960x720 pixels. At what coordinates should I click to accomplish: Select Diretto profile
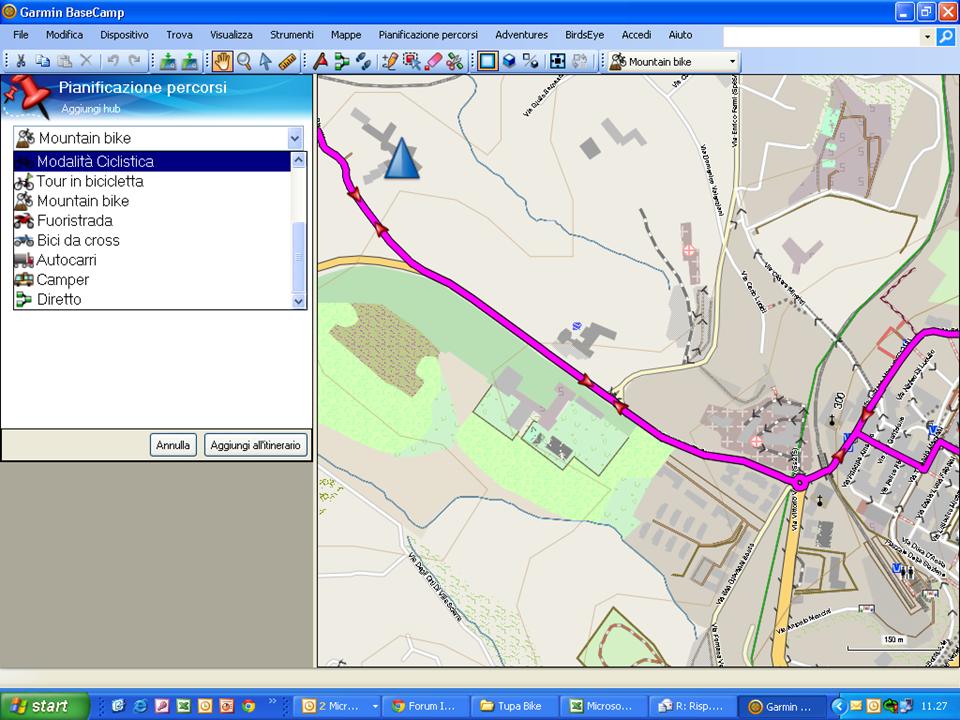pyautogui.click(x=152, y=299)
